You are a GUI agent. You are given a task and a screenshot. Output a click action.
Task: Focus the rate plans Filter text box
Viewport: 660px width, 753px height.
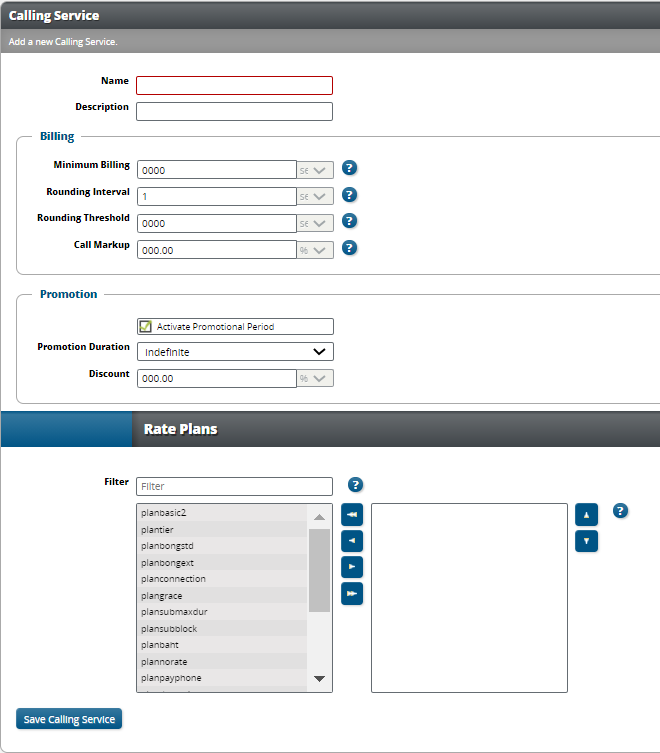coord(234,486)
